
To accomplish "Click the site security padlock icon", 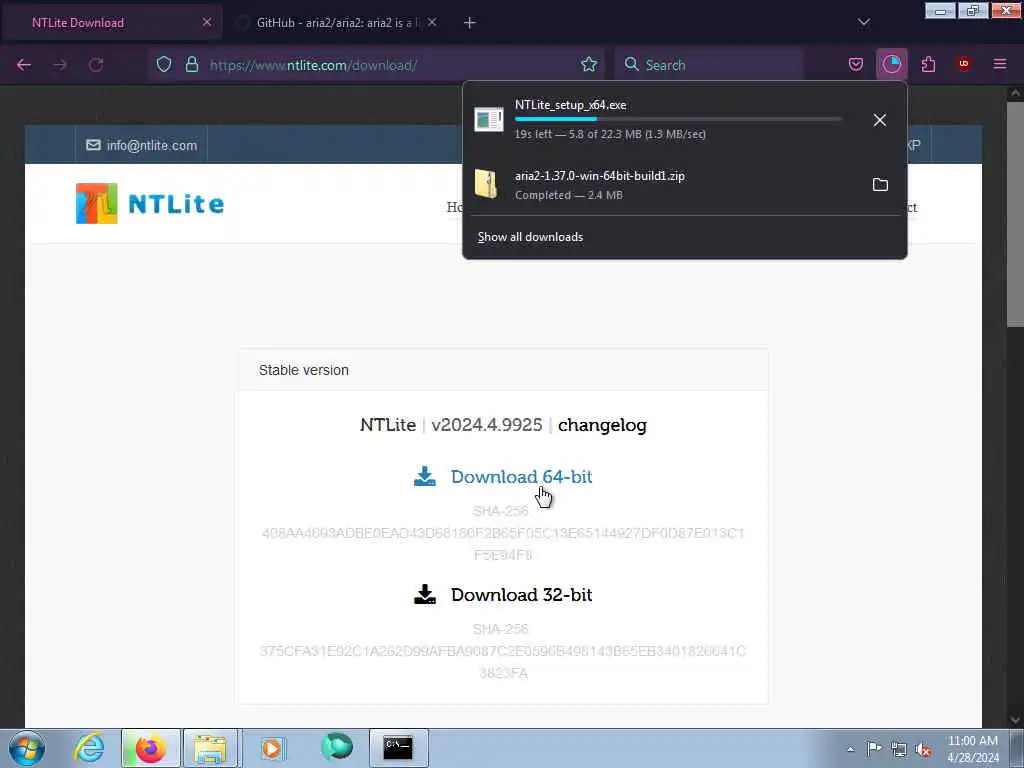I will coord(191,64).
